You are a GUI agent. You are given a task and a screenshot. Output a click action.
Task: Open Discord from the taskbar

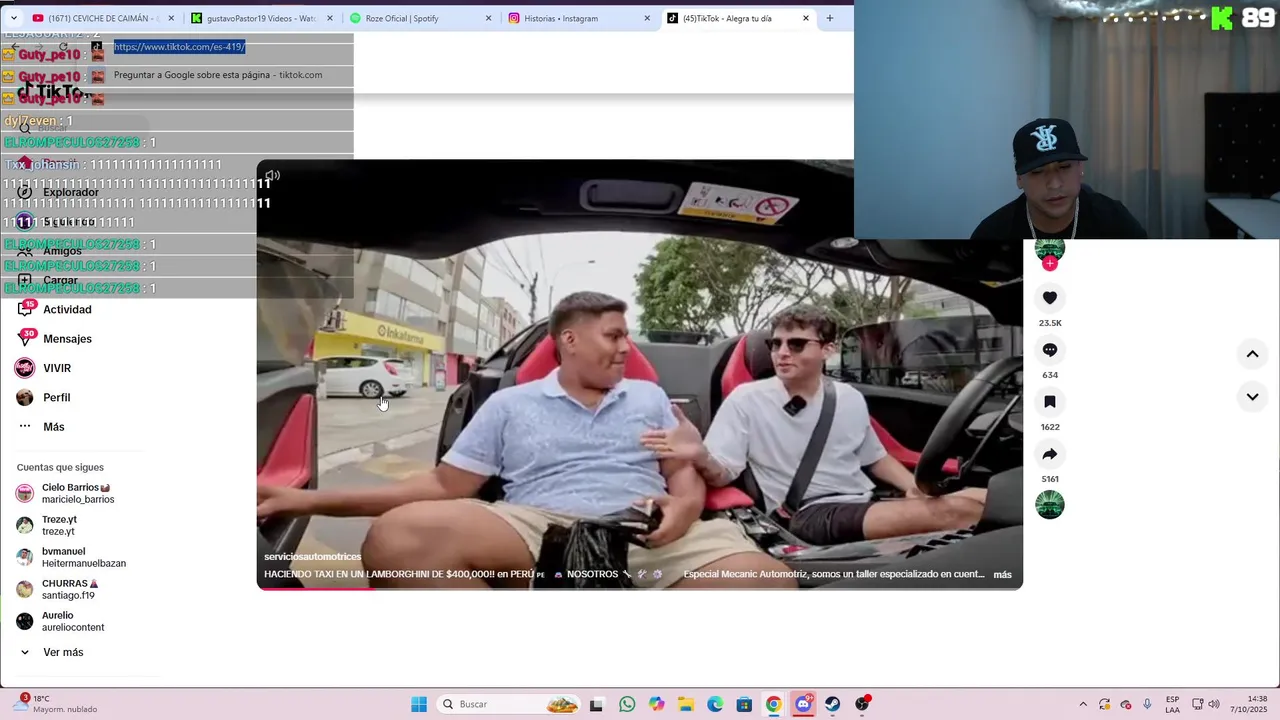pyautogui.click(x=803, y=704)
